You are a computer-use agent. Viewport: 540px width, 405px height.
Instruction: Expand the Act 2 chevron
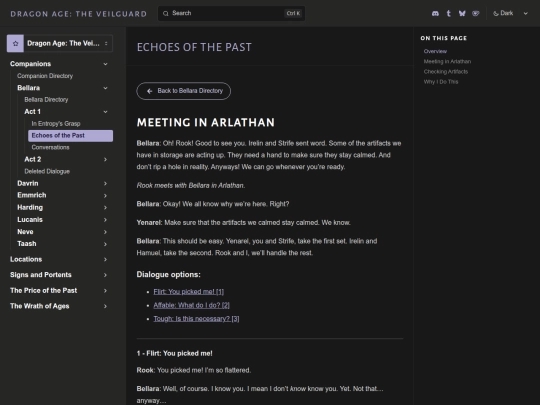105,159
